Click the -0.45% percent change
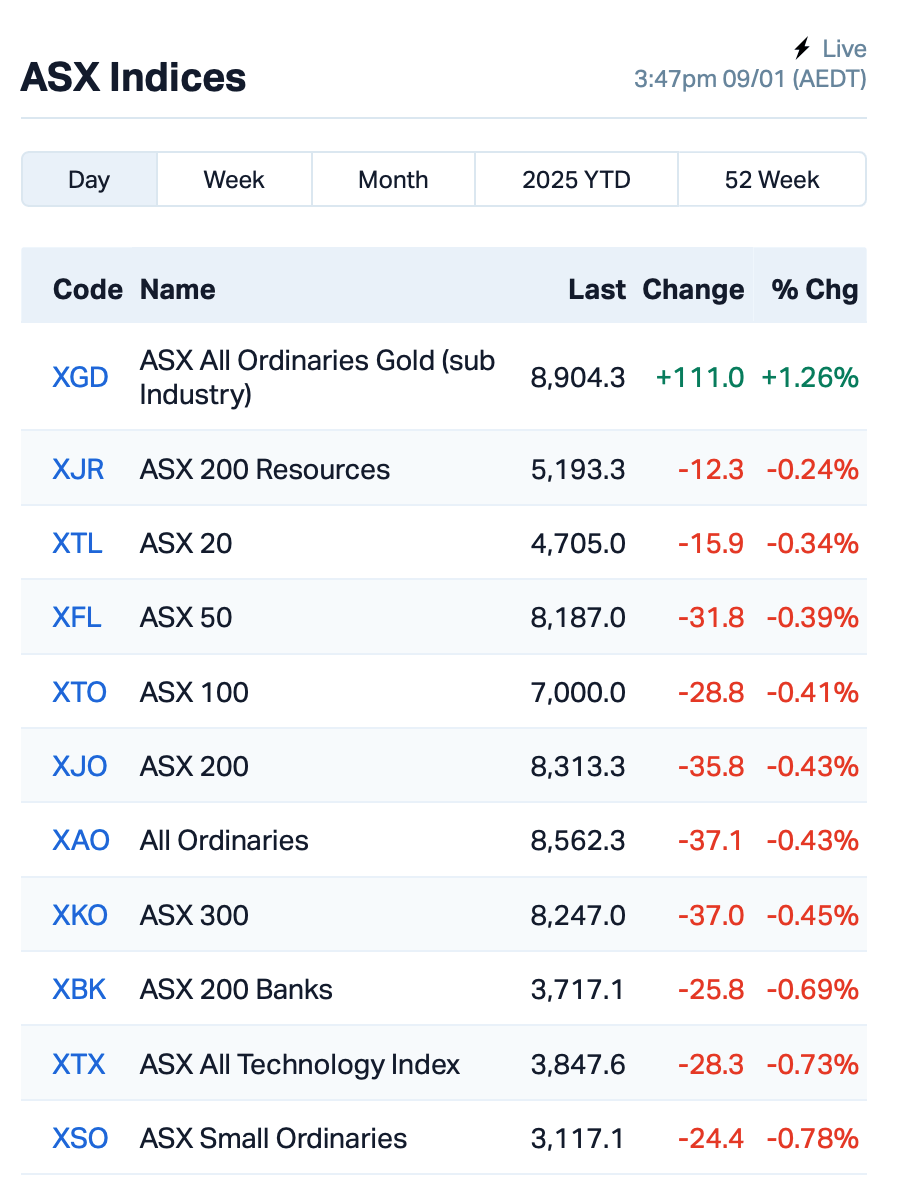This screenshot has height=1182, width=900. [x=813, y=915]
